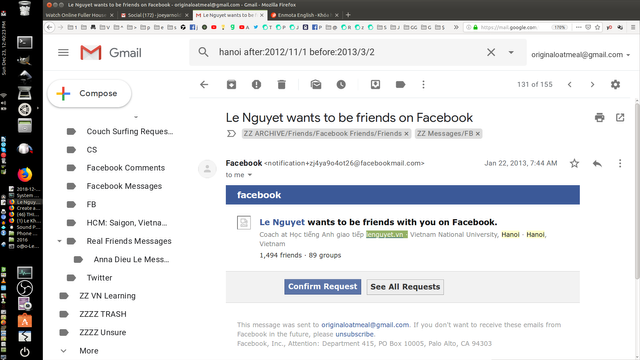Click the Move to icon
This screenshot has width=640, height=360.
(376, 84)
